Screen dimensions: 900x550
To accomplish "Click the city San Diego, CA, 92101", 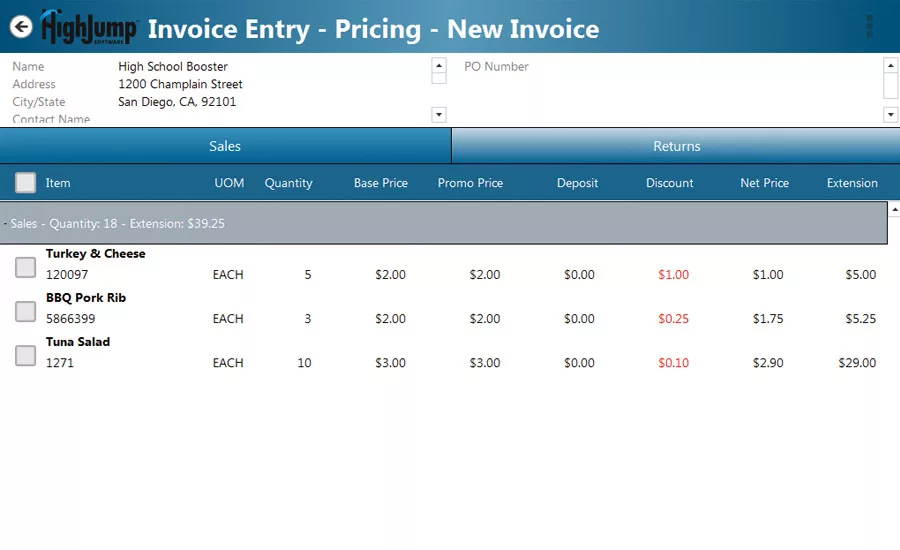I will pyautogui.click(x=177, y=102).
